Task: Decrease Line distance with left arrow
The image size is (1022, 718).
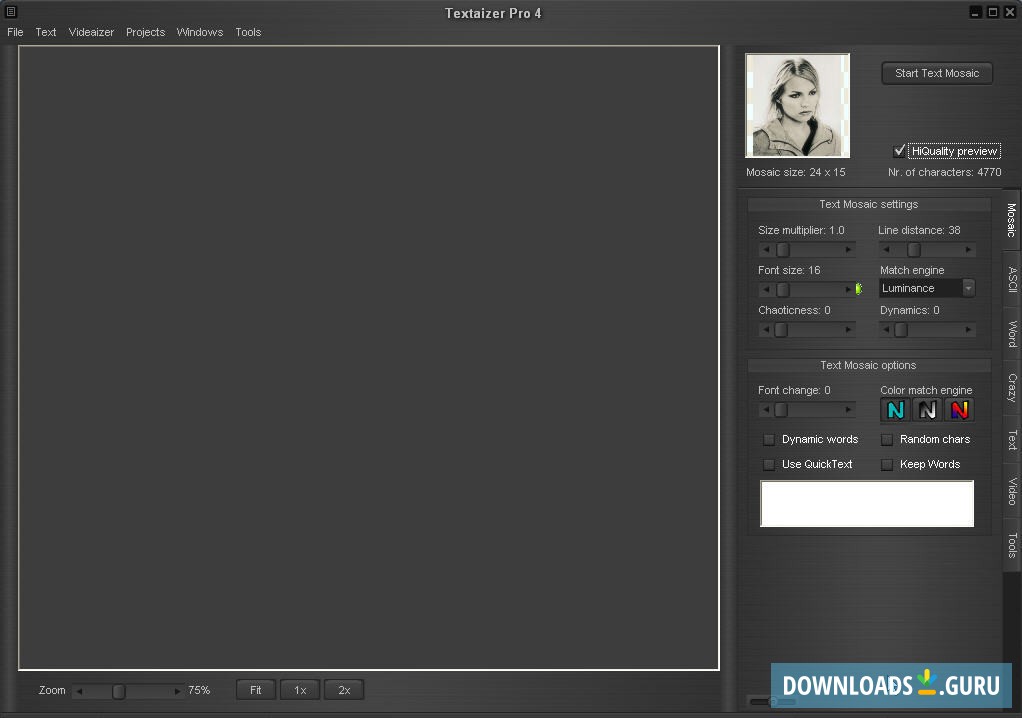Action: (886, 250)
